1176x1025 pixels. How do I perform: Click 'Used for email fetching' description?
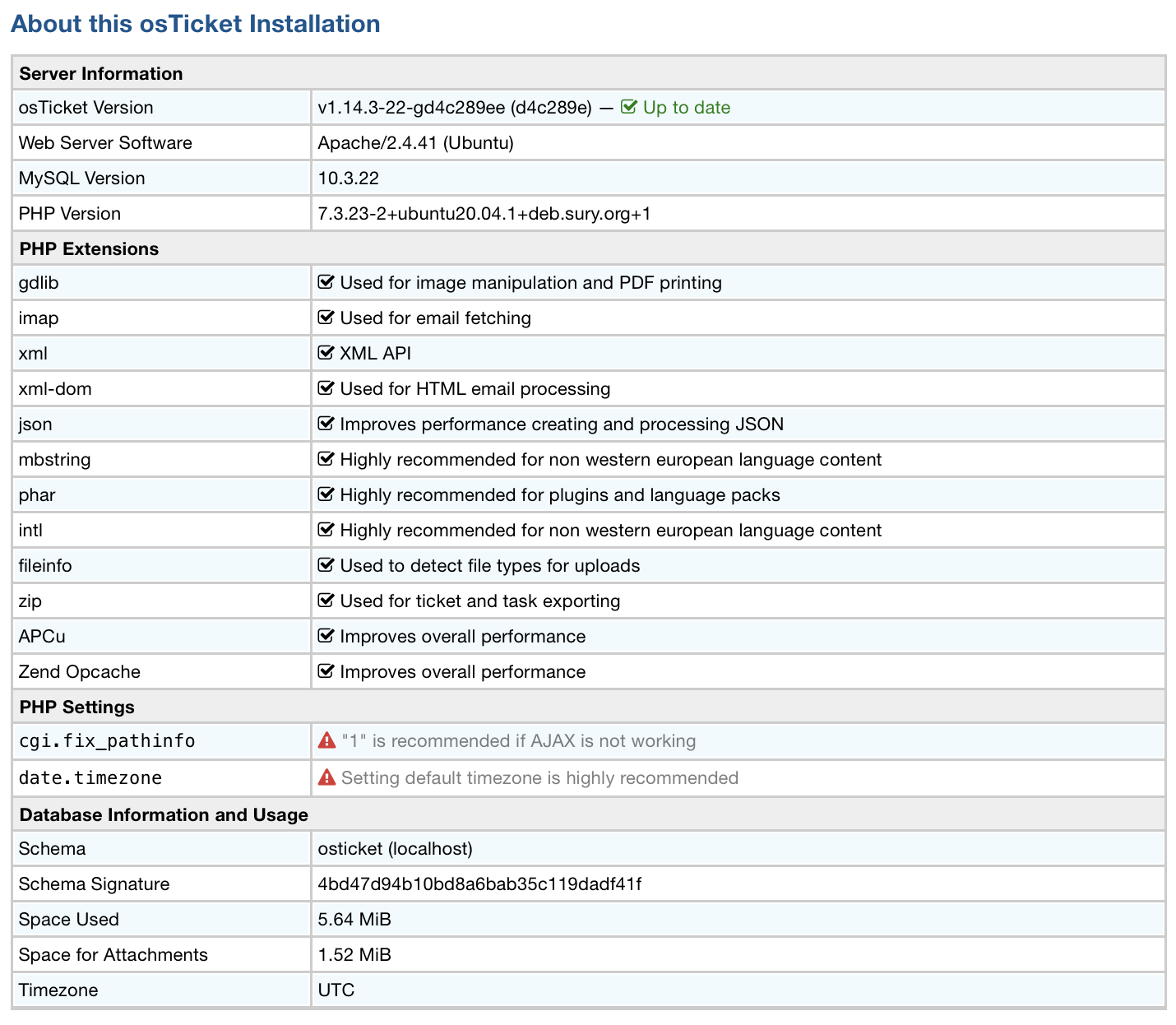point(436,318)
